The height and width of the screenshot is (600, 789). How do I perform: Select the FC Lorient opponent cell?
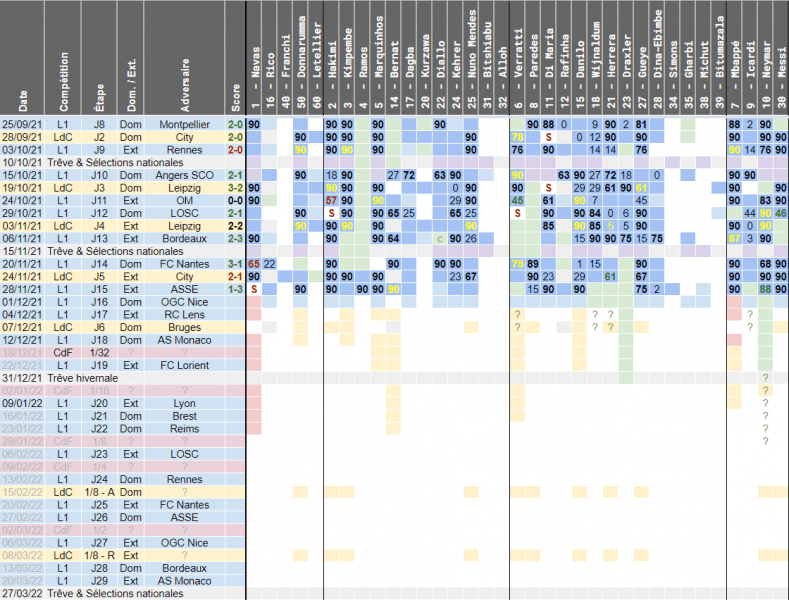[185, 365]
